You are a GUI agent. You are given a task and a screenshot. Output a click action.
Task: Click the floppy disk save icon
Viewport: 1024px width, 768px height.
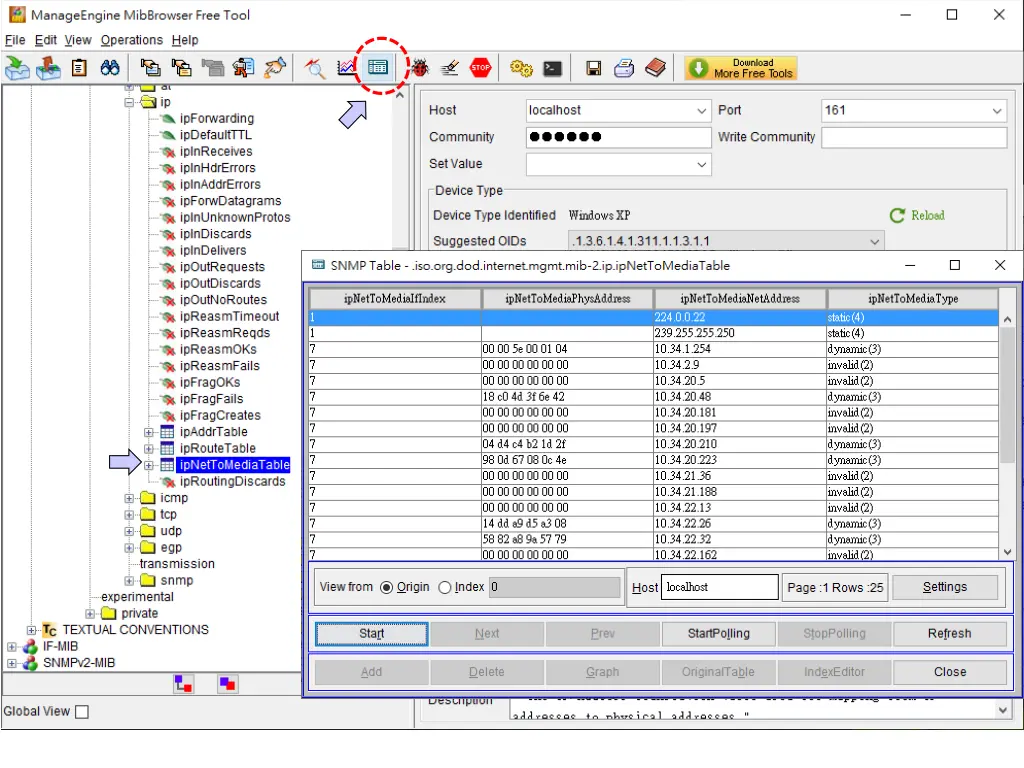pos(594,68)
